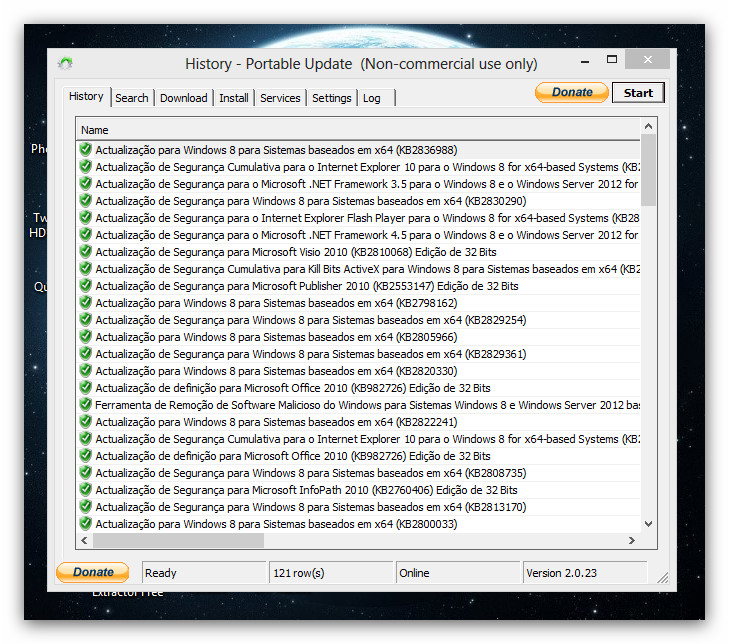Select Visio 2010 (KB2810068) update text
The width and height of the screenshot is (729, 644).
(x=296, y=252)
